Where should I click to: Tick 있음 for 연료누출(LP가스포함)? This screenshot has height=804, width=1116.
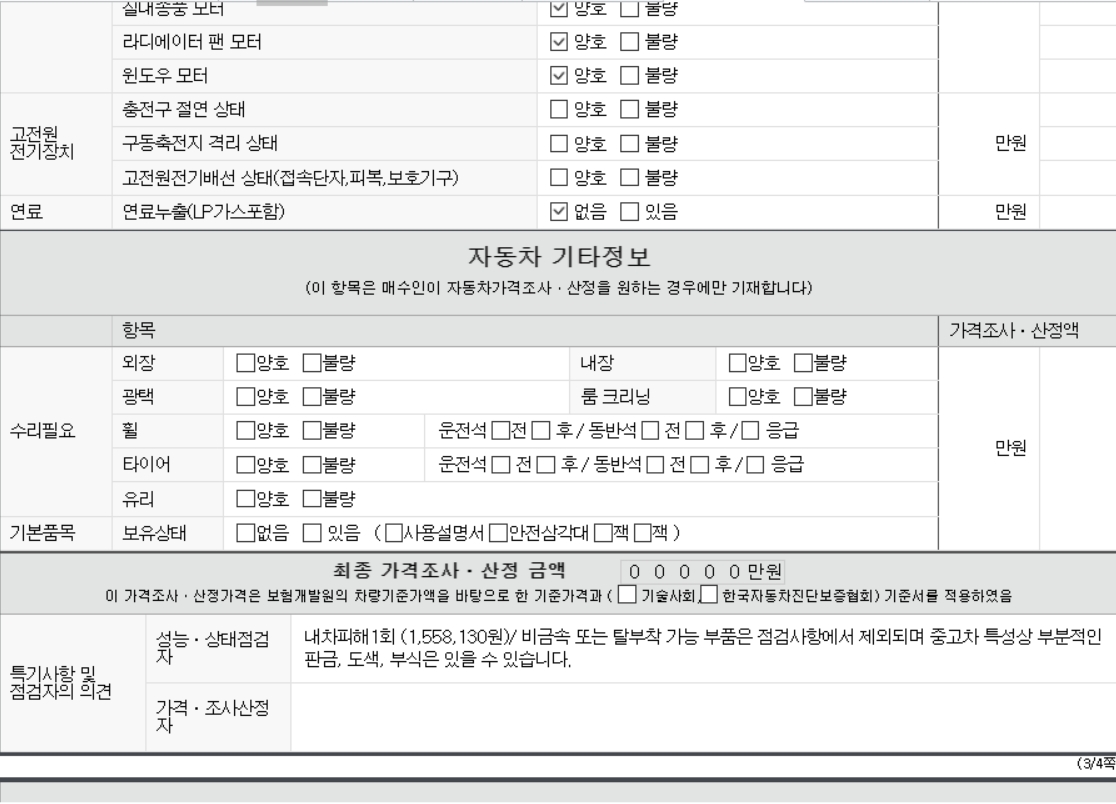tap(630, 210)
